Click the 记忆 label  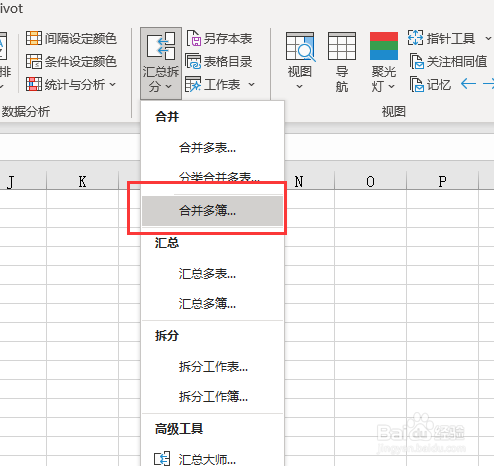point(439,84)
